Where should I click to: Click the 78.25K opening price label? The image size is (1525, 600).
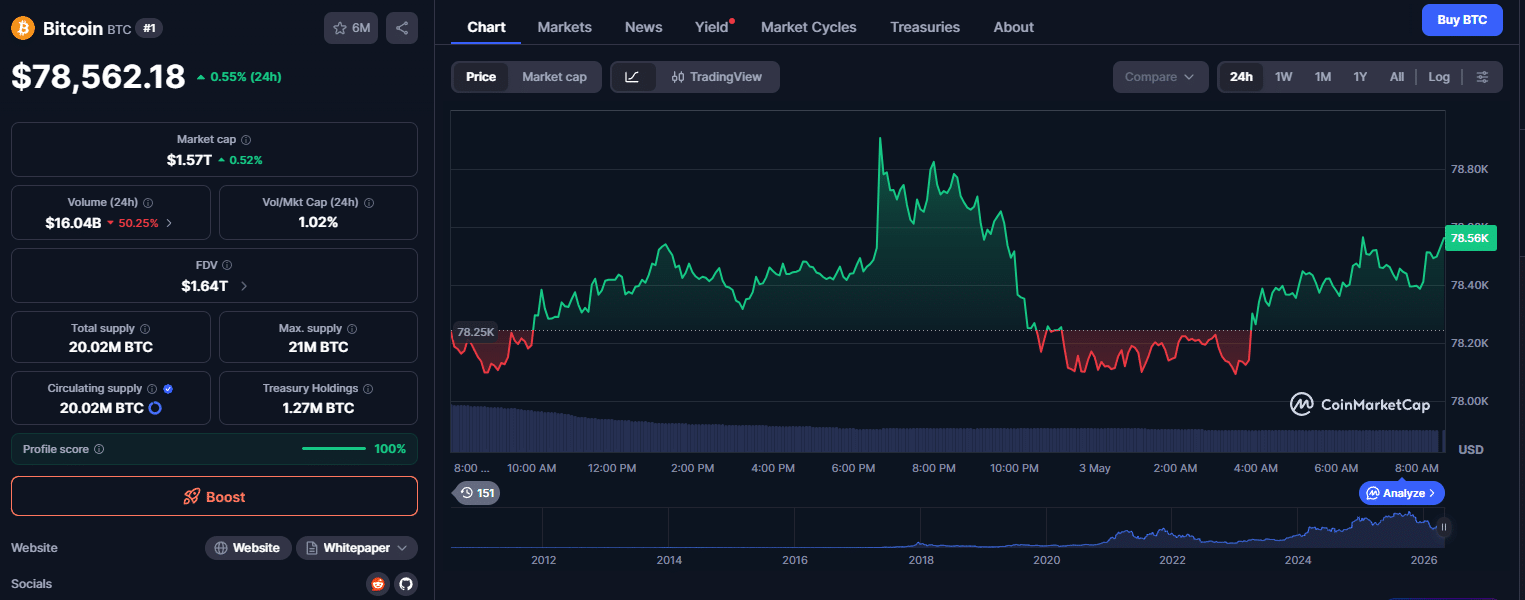[x=475, y=331]
